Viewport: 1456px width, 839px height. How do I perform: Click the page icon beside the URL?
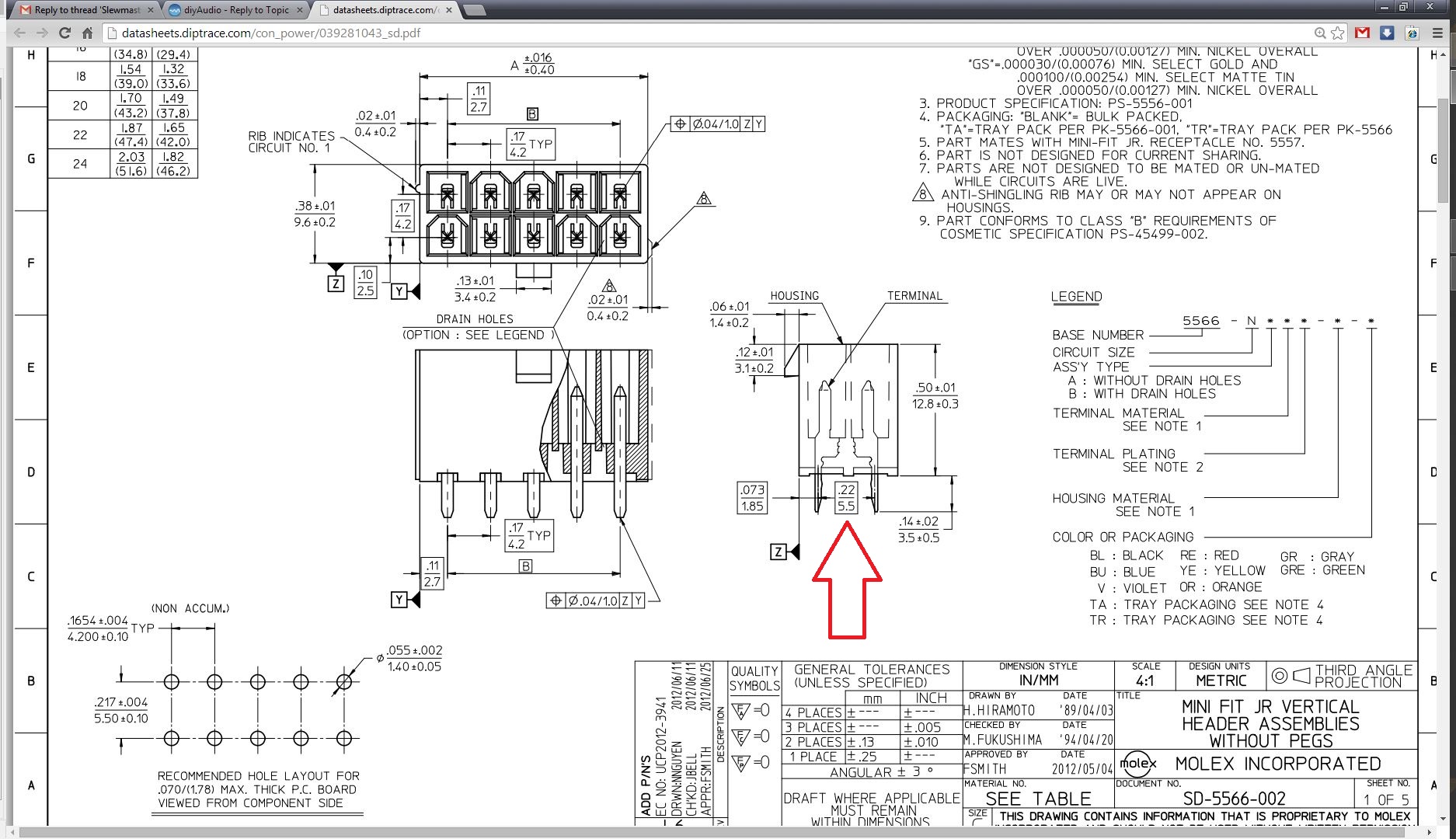tap(111, 33)
